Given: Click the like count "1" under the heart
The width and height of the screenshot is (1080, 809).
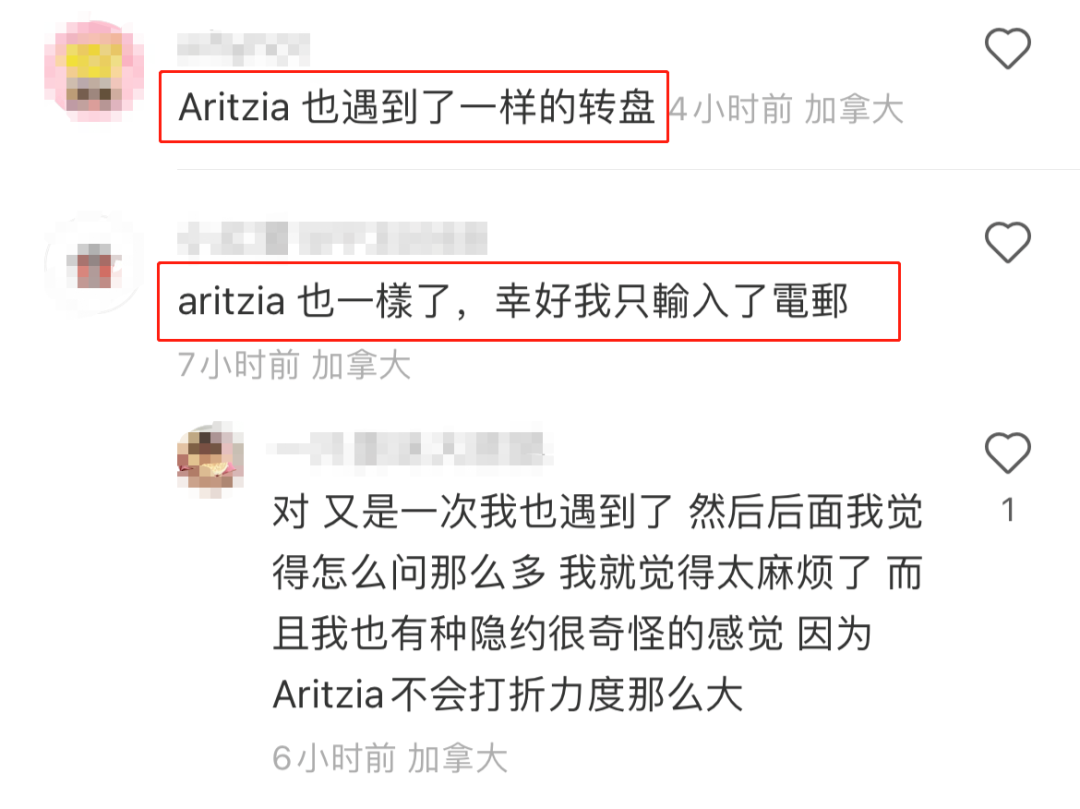Looking at the screenshot, I should (1008, 510).
